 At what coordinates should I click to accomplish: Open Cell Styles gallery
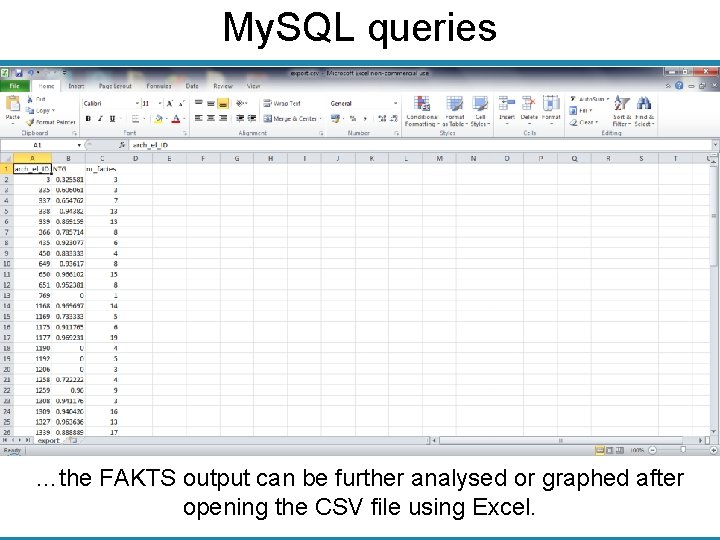480,111
